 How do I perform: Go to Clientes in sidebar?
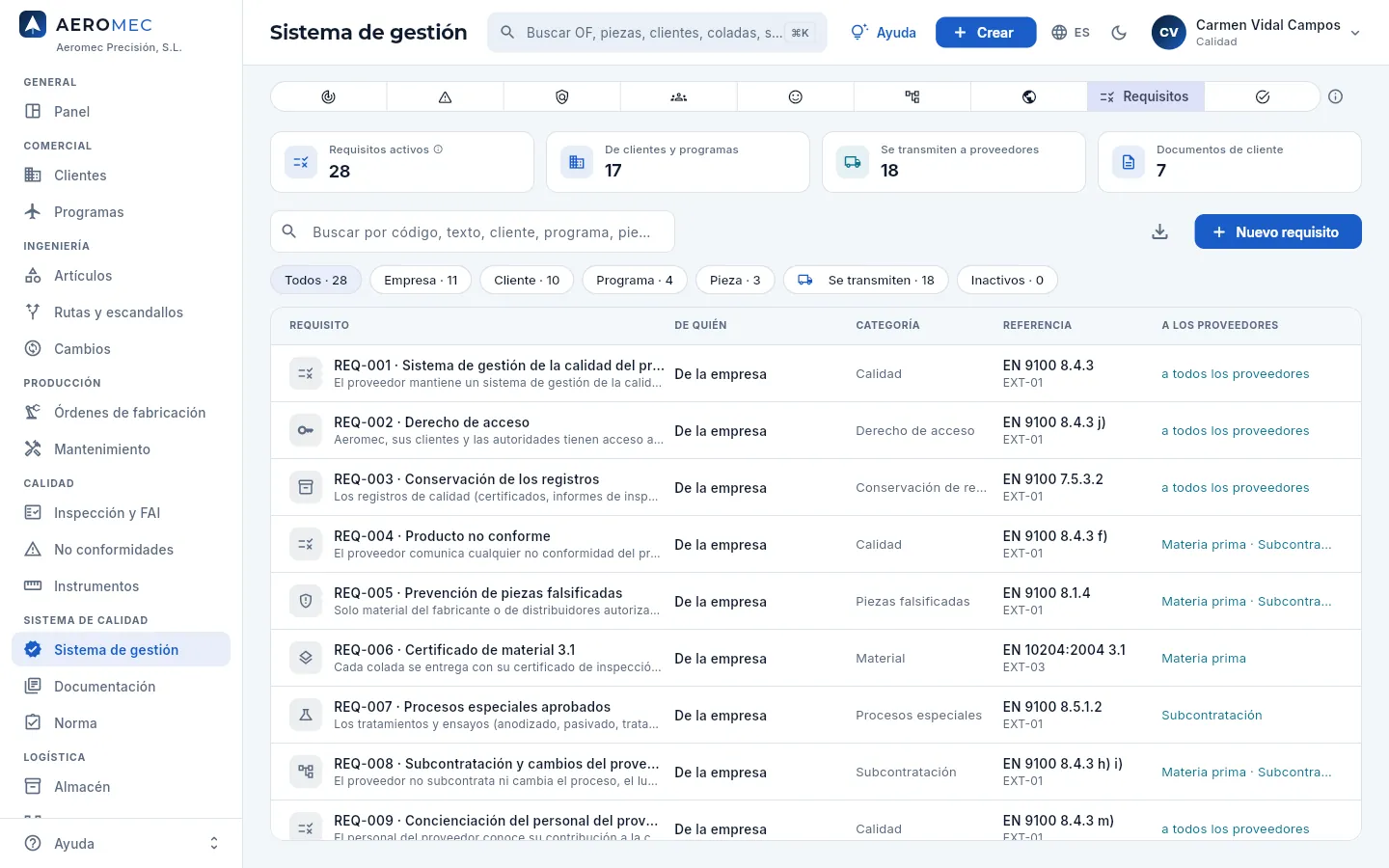[x=122, y=176]
